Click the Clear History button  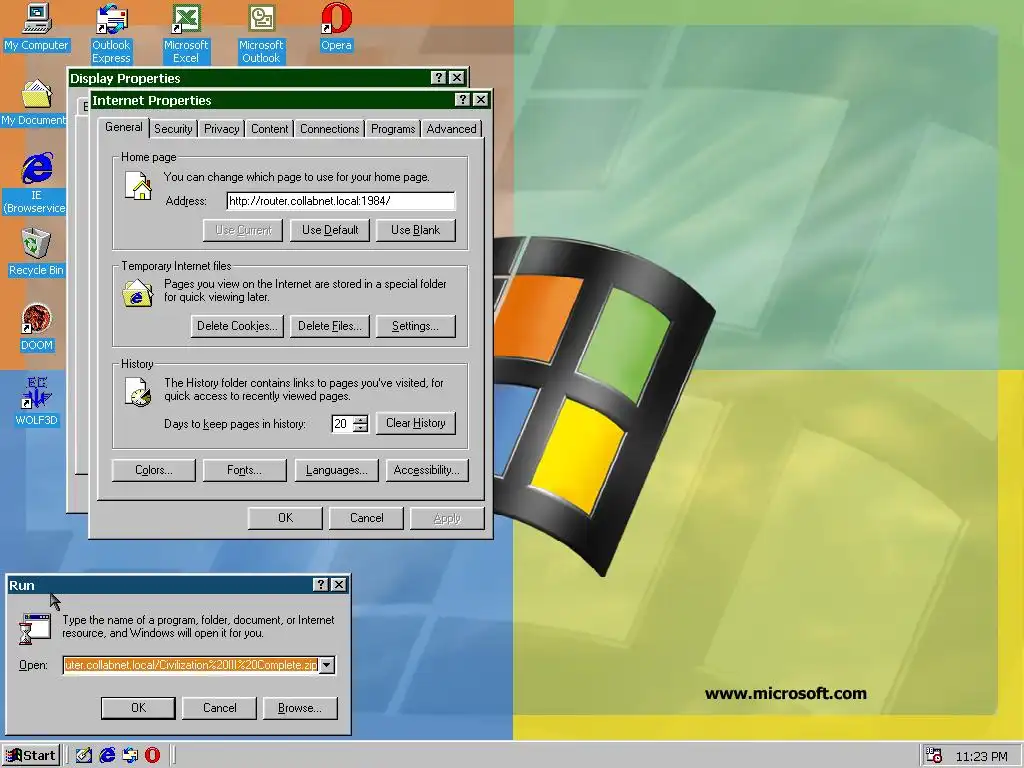click(x=415, y=423)
